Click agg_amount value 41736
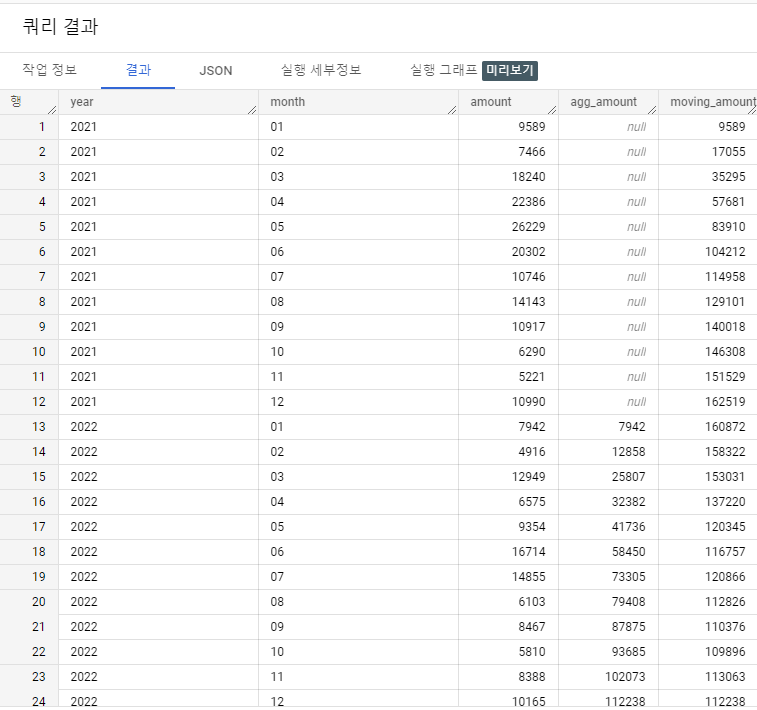The image size is (757, 710). pos(629,527)
